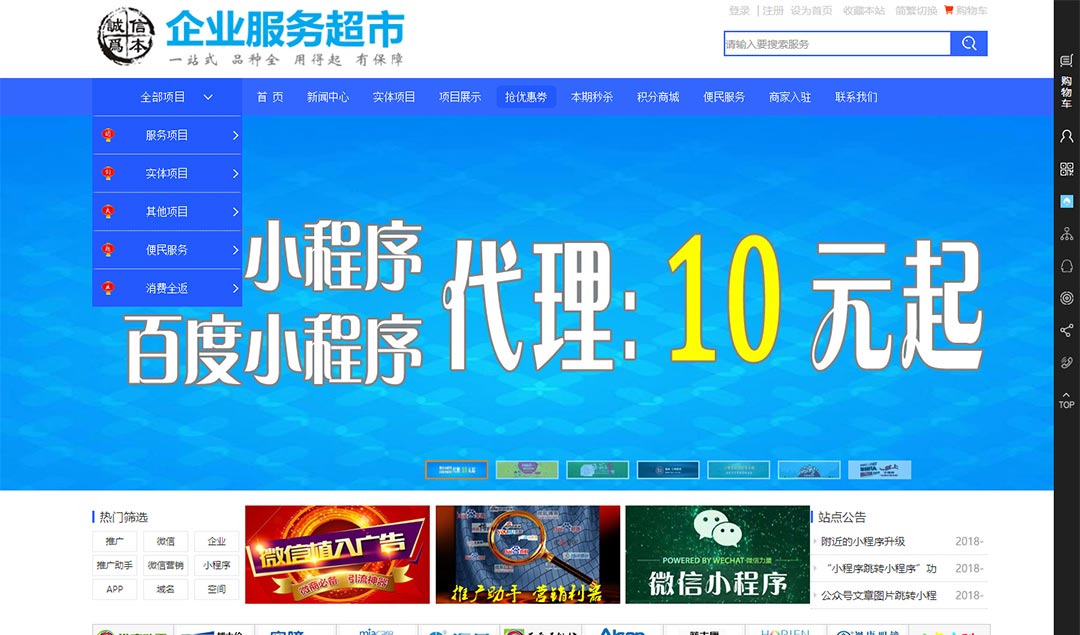Expand the 消费全返 sidebar category
Viewport: 1080px width, 635px height.
167,288
